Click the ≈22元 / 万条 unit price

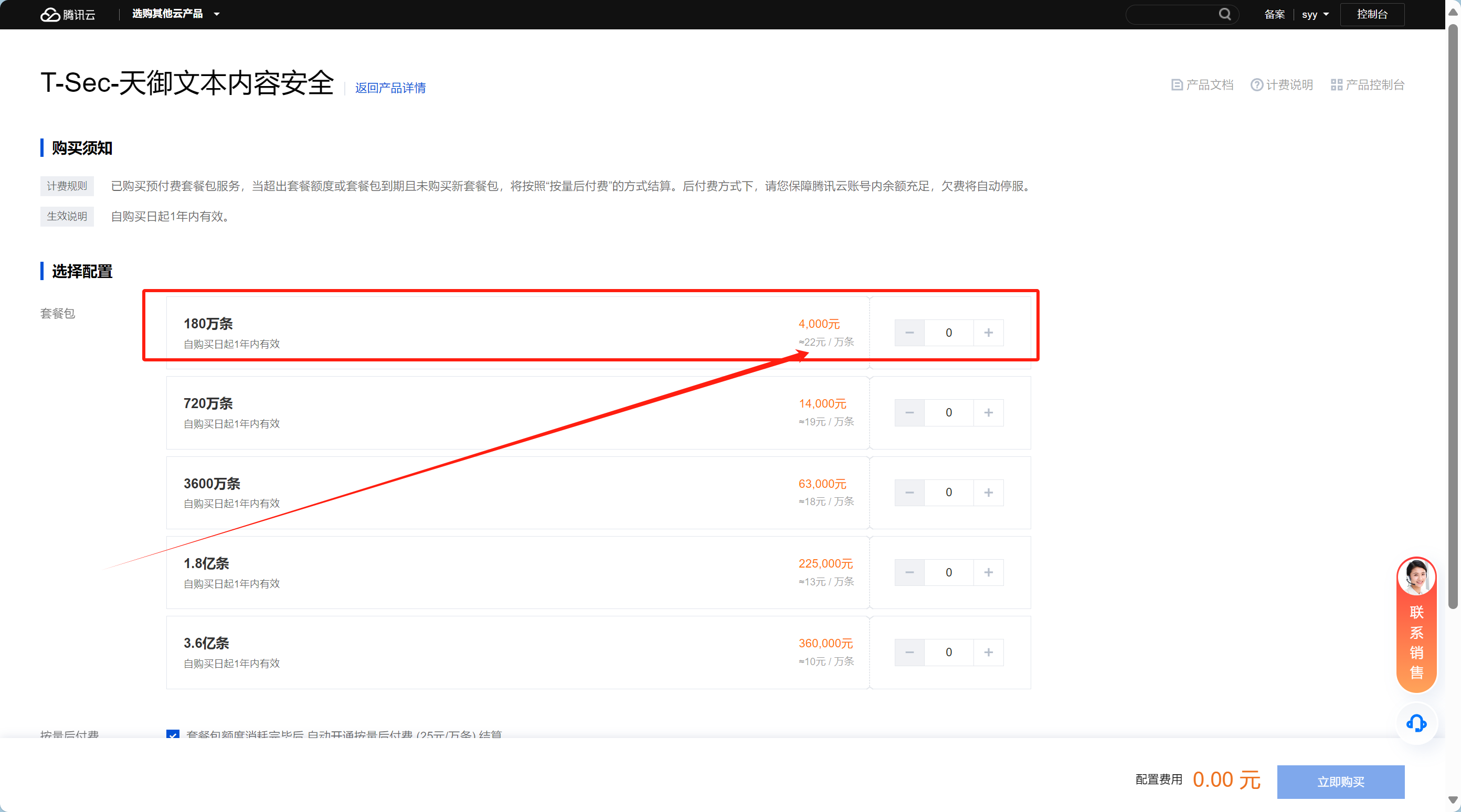pyautogui.click(x=827, y=342)
